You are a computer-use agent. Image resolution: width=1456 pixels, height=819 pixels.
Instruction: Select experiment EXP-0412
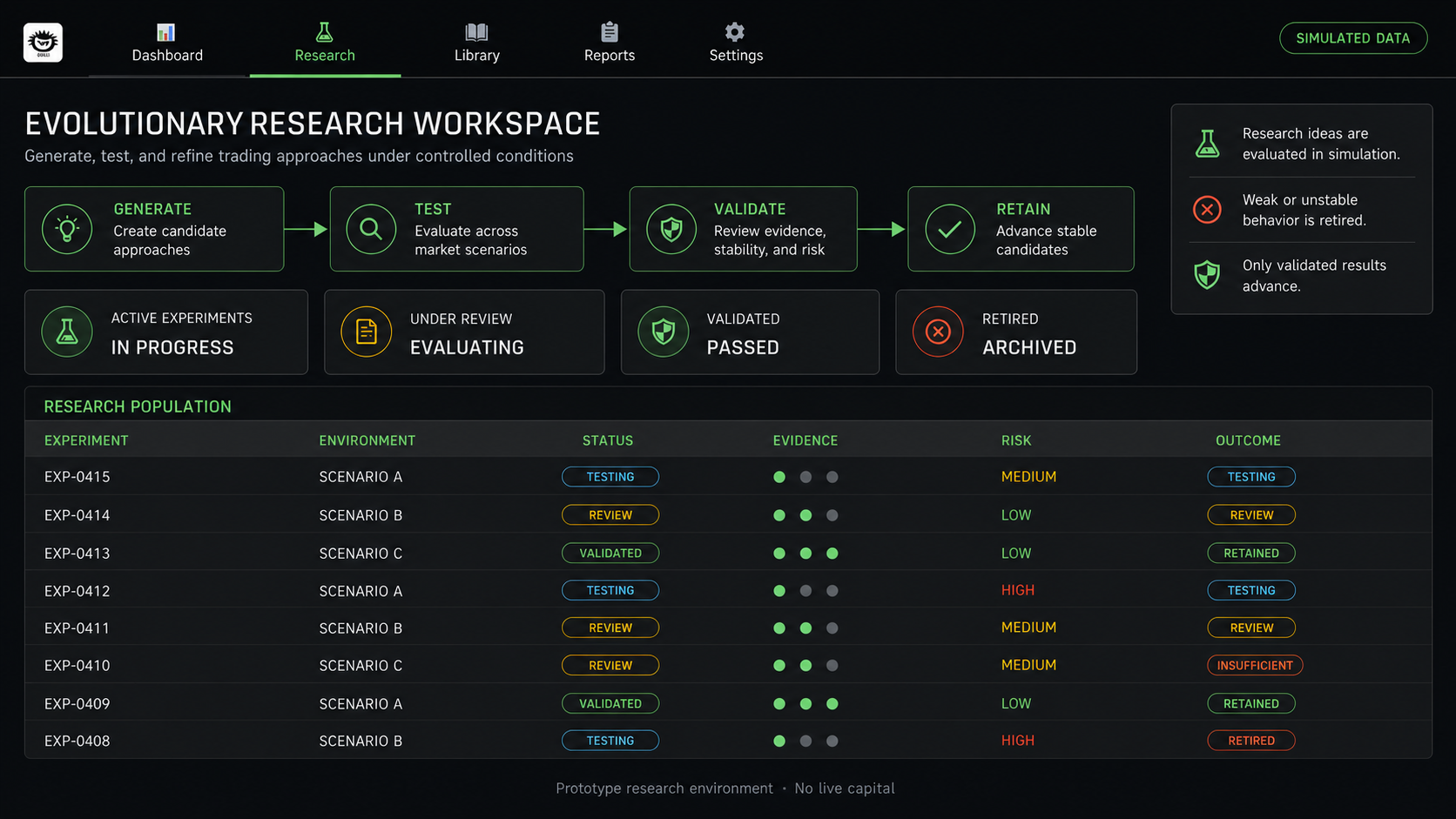(728, 590)
